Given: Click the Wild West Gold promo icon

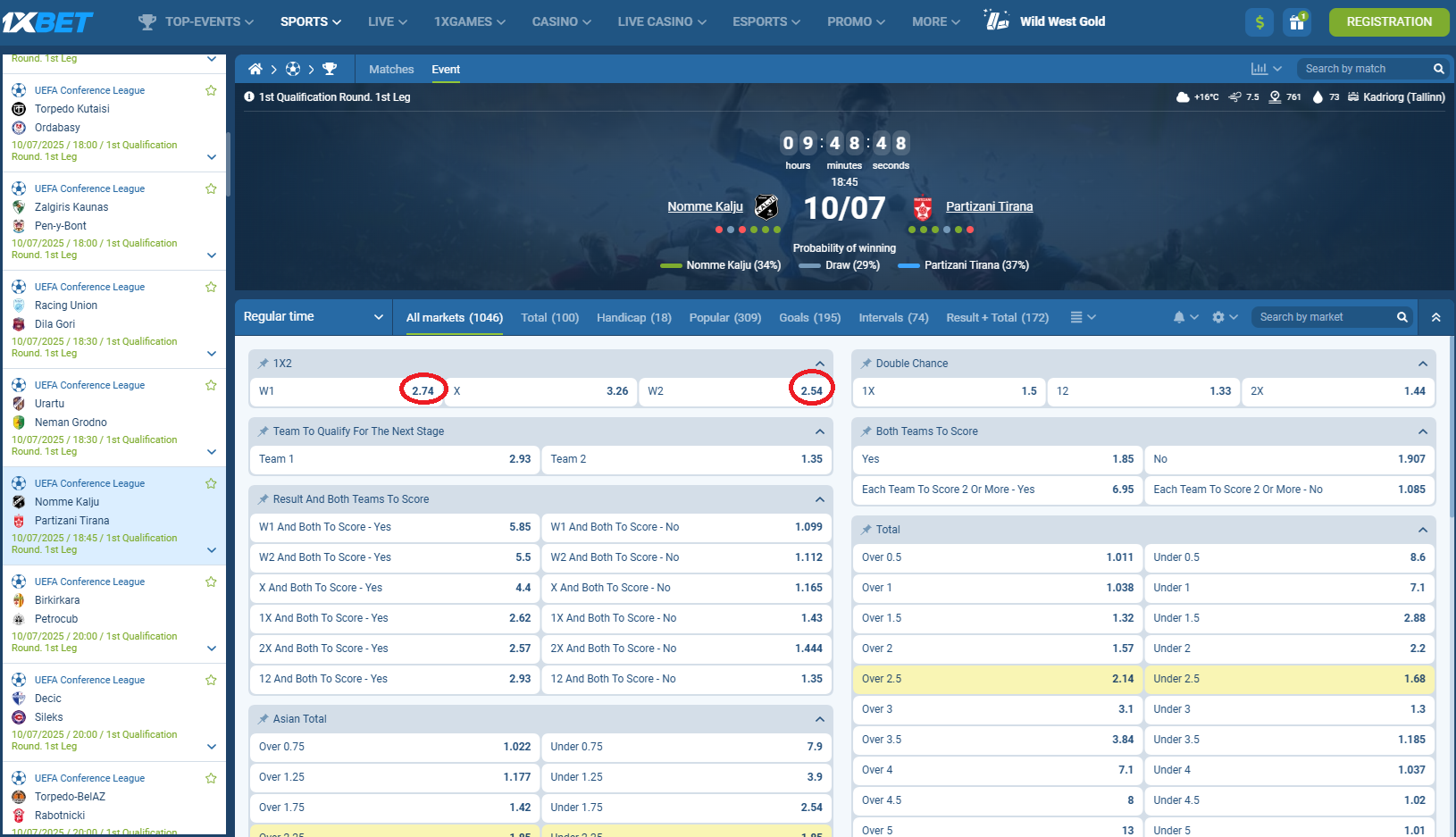Looking at the screenshot, I should pos(997,20).
